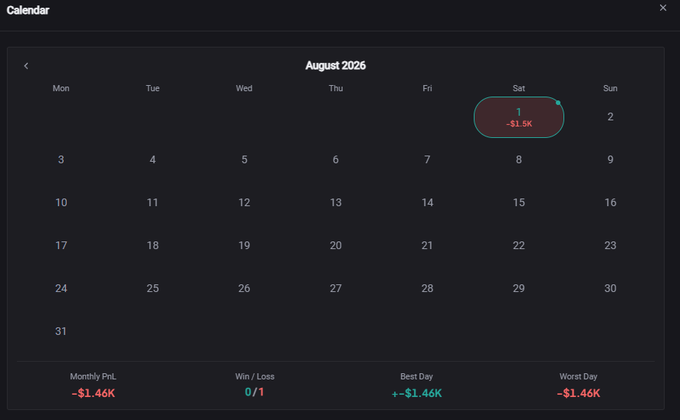Select day 29 in the calendar
This screenshot has height=420, width=680.
point(519,289)
